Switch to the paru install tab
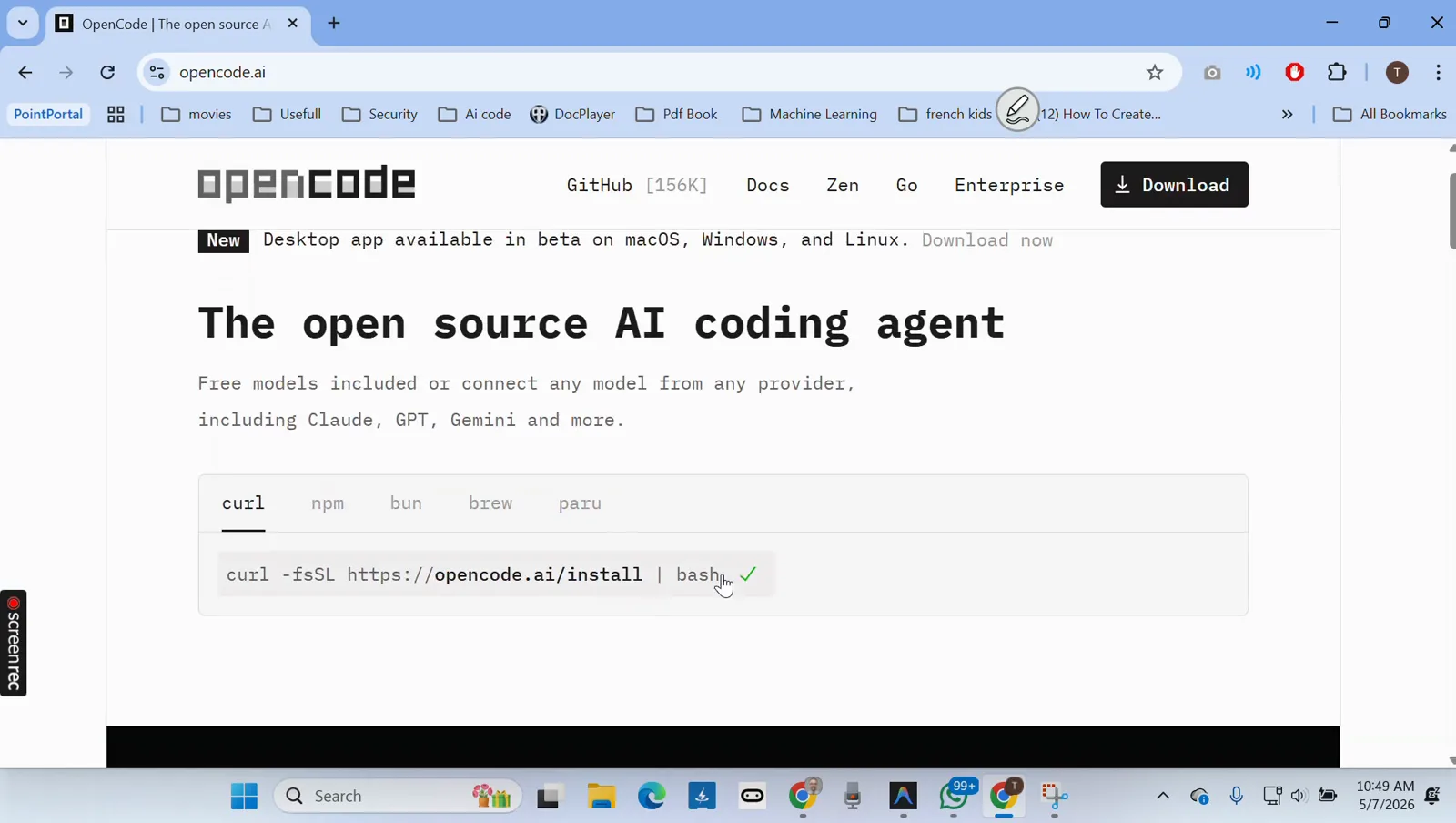Screen dimensions: 1456x823 (x=580, y=503)
